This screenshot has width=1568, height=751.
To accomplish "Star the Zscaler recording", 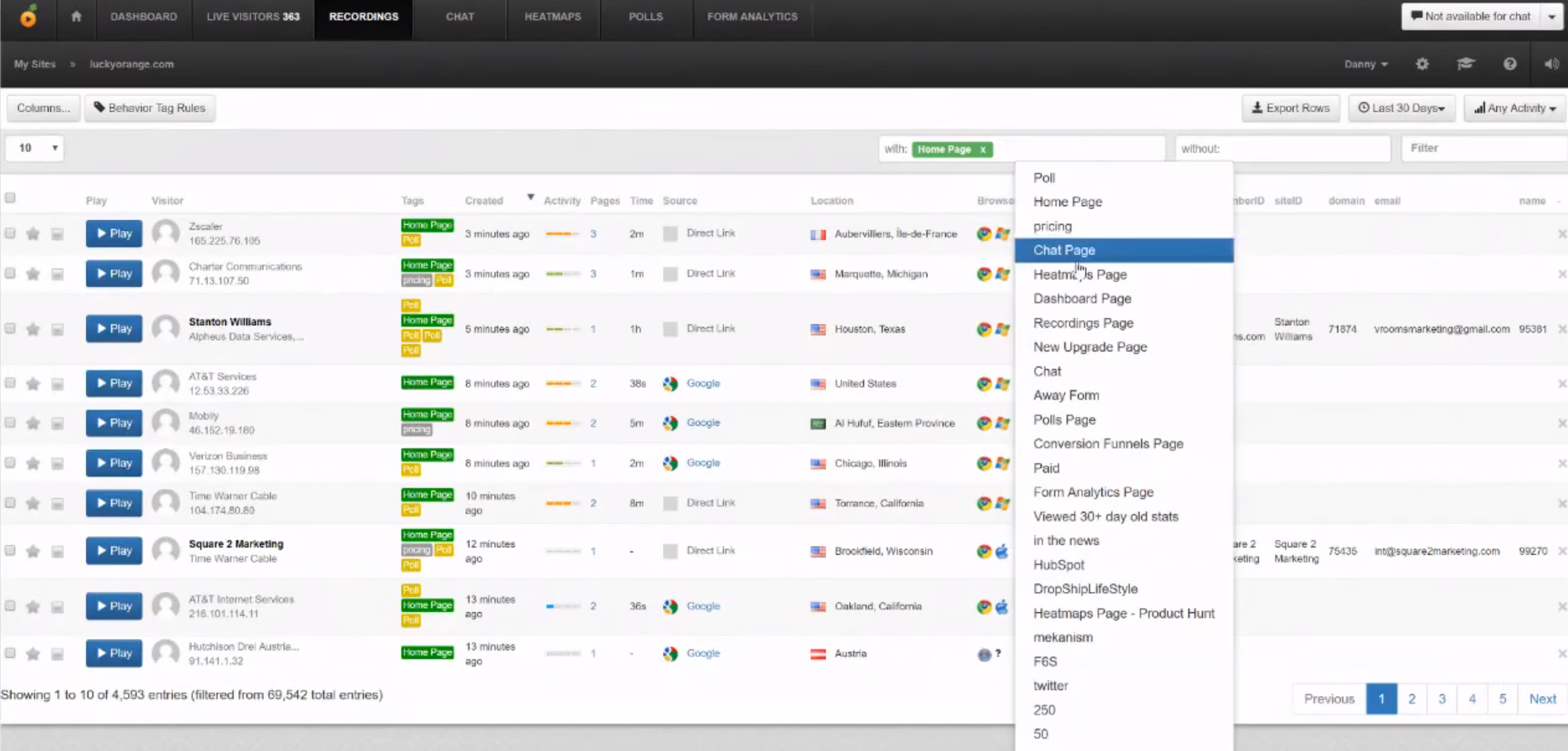I will pyautogui.click(x=33, y=234).
